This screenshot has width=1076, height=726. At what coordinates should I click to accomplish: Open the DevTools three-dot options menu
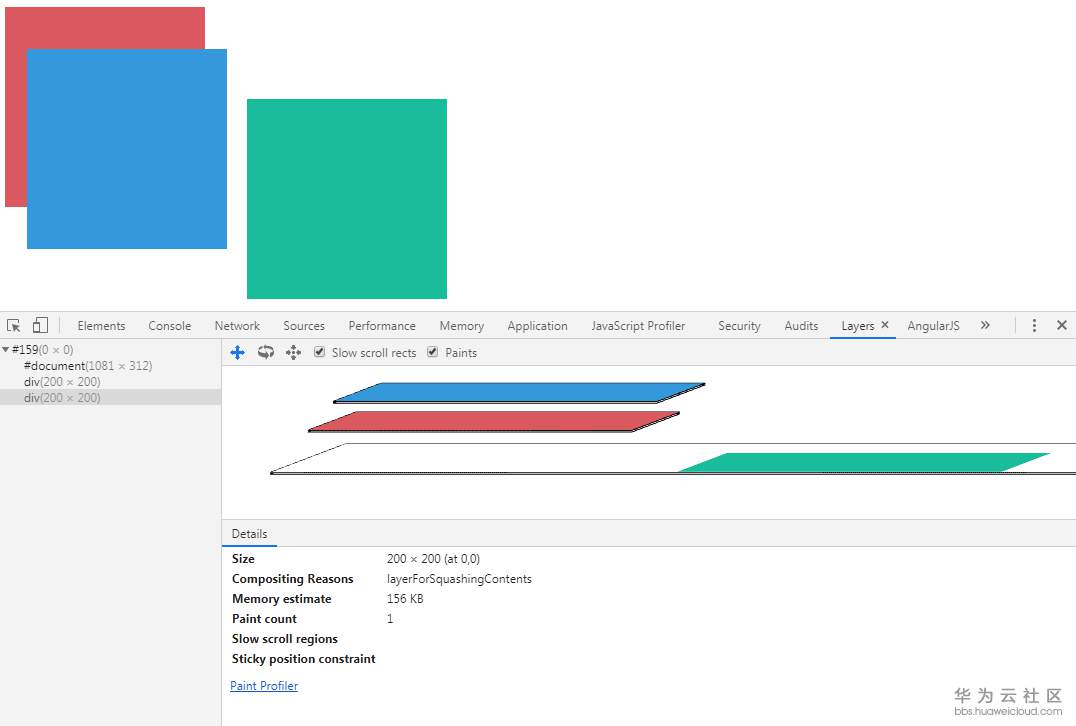[1034, 325]
